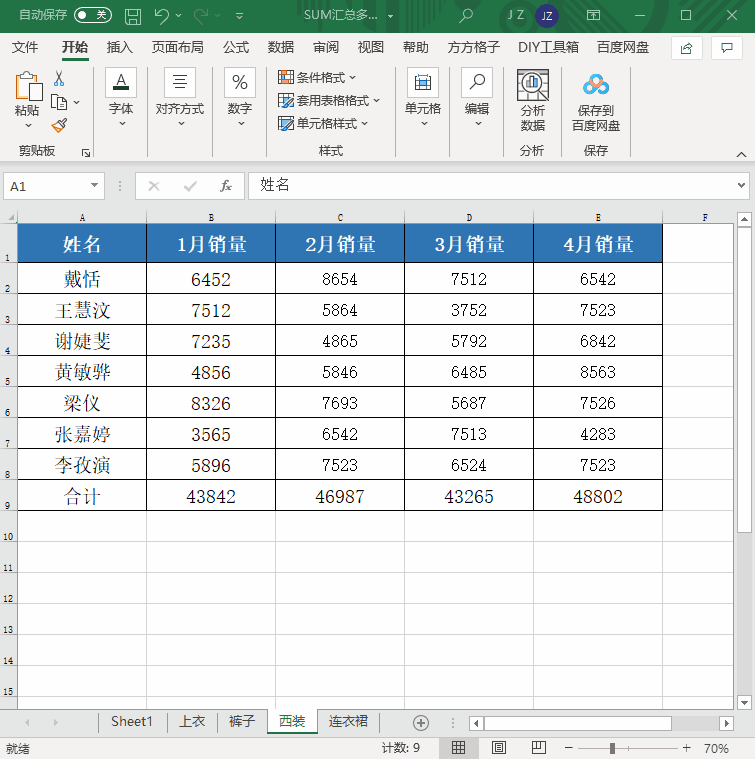Click the zoom slider handle
The width and height of the screenshot is (755, 759).
612,748
